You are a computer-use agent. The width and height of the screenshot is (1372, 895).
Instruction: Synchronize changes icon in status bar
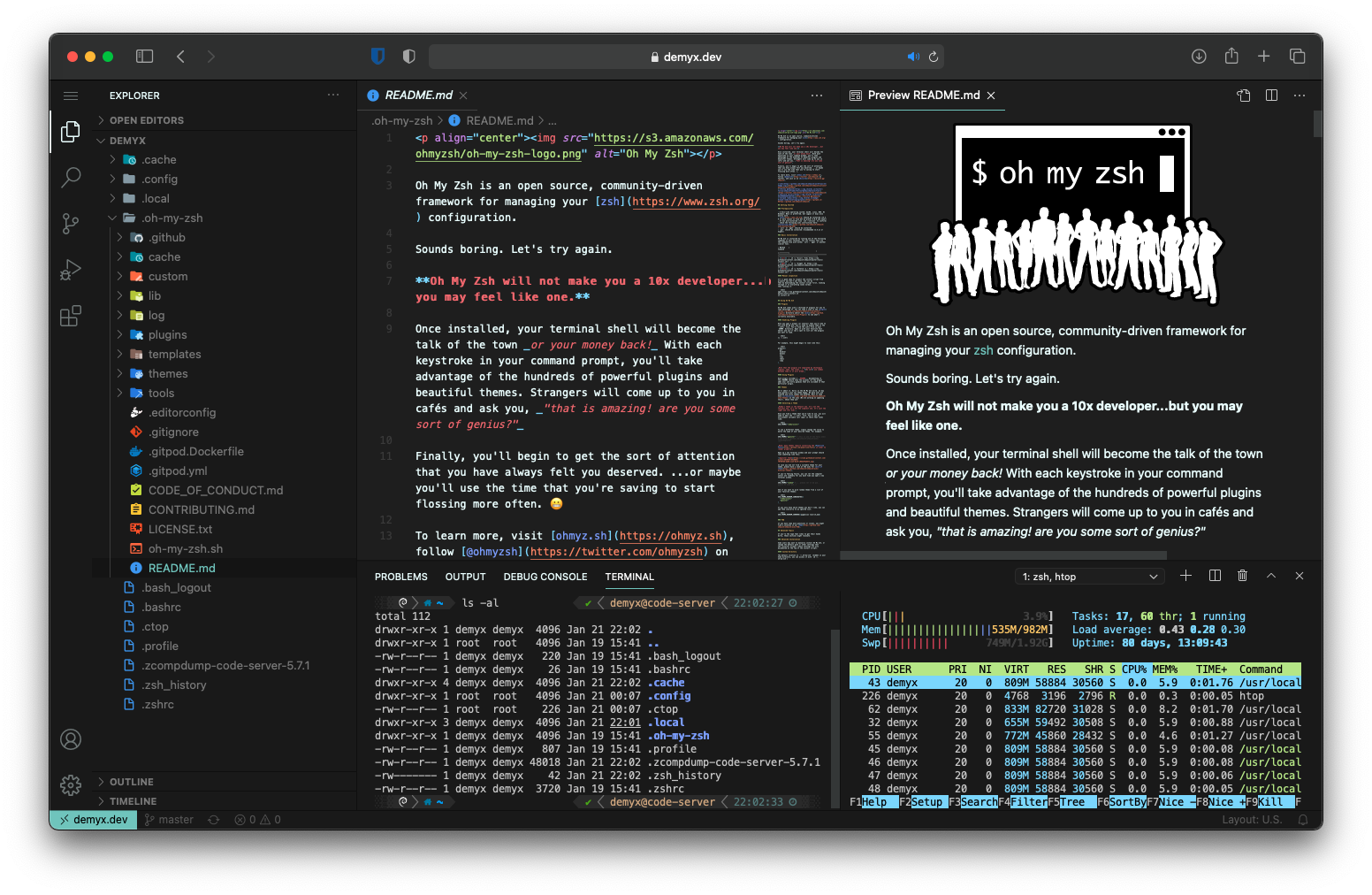pos(213,820)
